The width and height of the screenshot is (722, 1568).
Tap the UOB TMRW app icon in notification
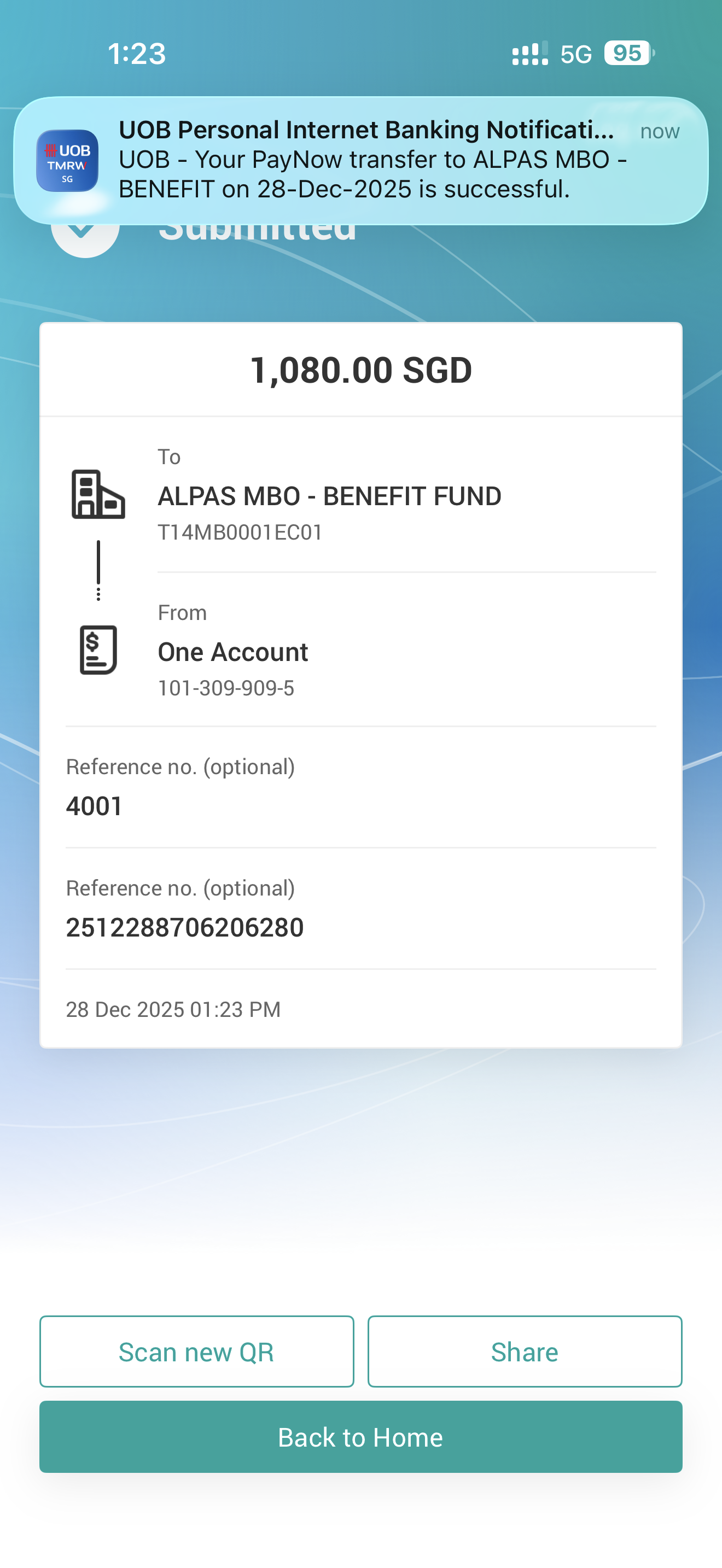tap(67, 161)
